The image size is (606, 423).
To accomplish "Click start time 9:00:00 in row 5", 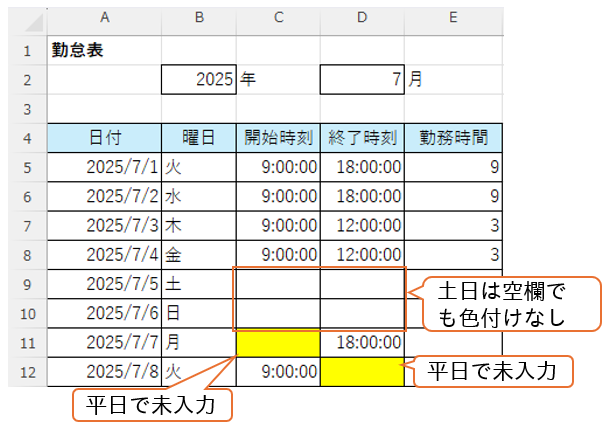I will tap(278, 167).
